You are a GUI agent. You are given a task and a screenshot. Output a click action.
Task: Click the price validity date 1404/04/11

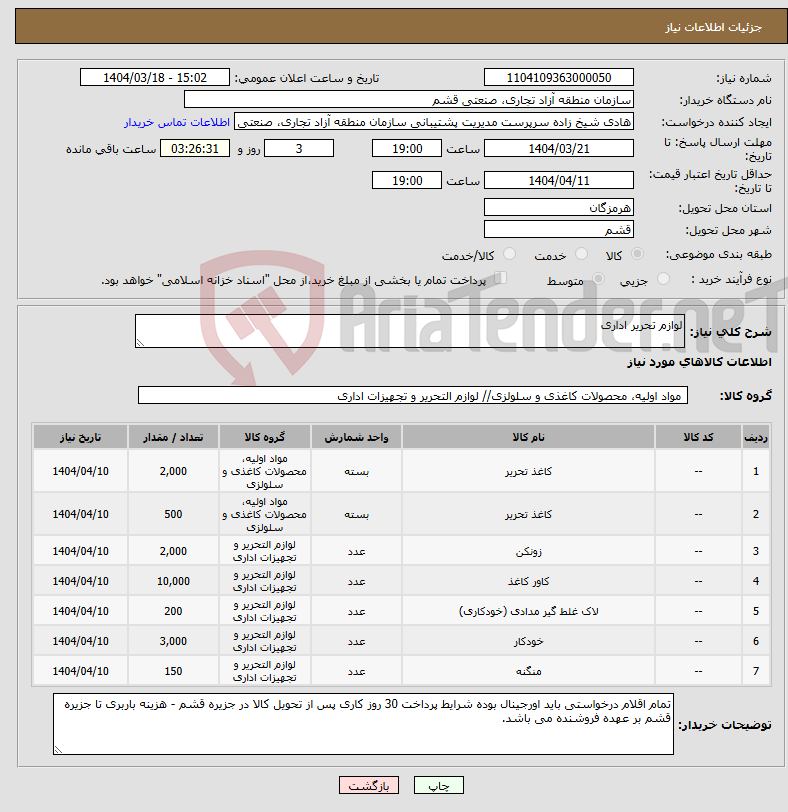click(x=559, y=181)
